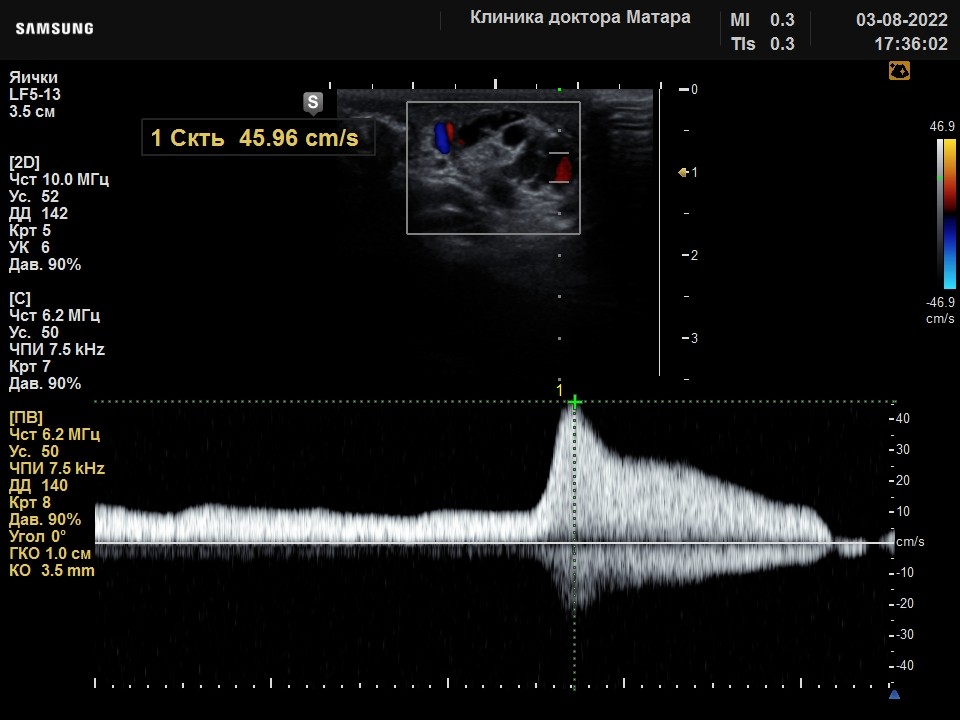Click the ДД 140 value
Image resolution: width=960 pixels, height=720 pixels.
pyautogui.click(x=39, y=486)
